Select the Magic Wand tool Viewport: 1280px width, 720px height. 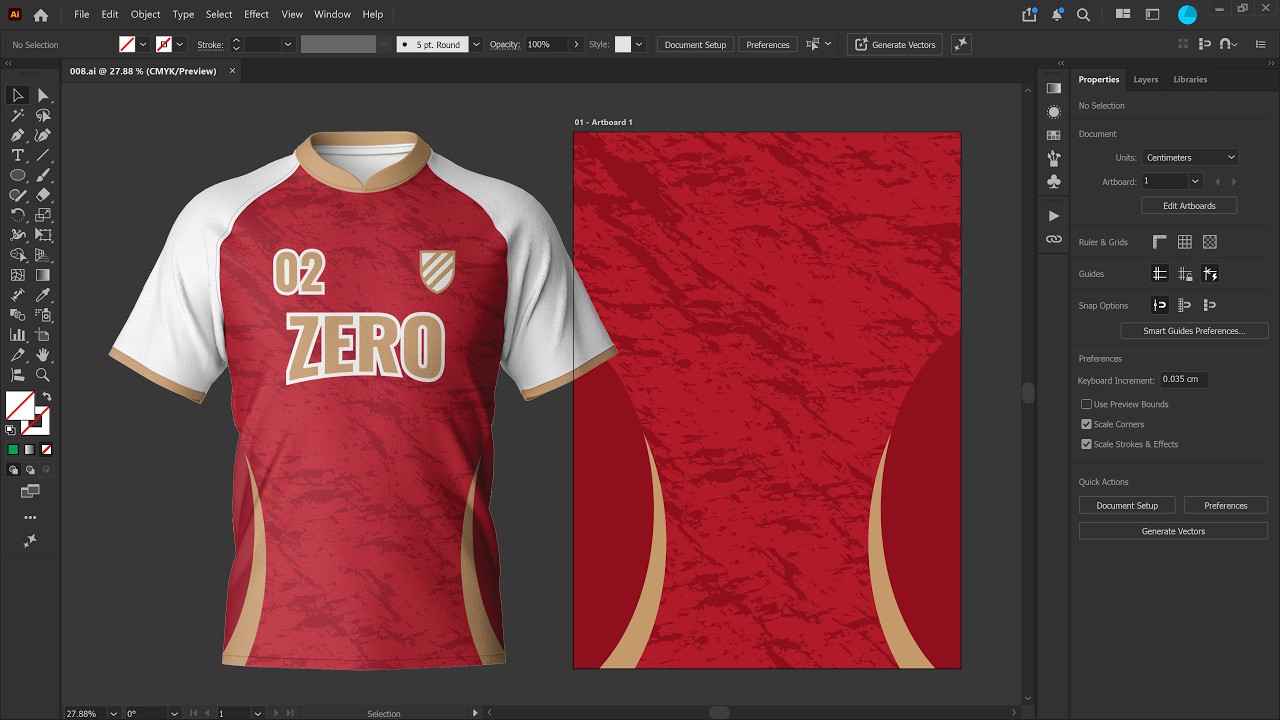tap(17, 115)
